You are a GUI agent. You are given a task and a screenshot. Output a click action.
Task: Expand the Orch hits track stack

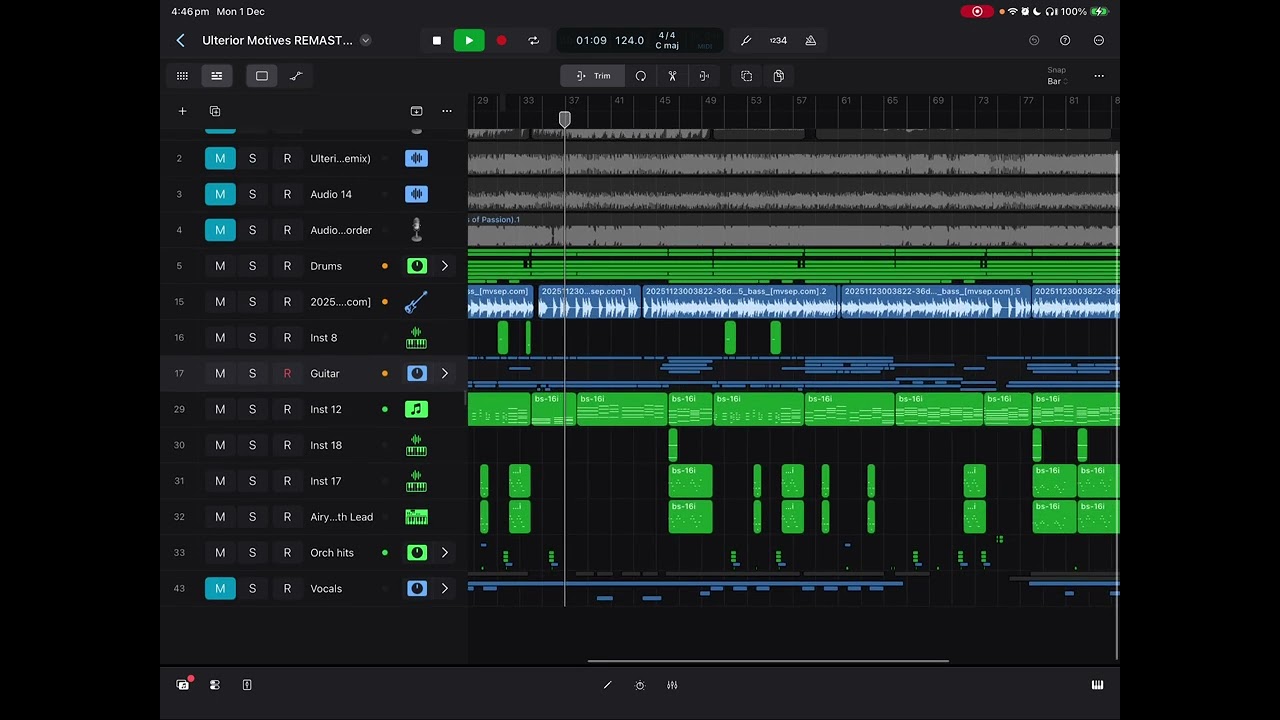[x=445, y=552]
